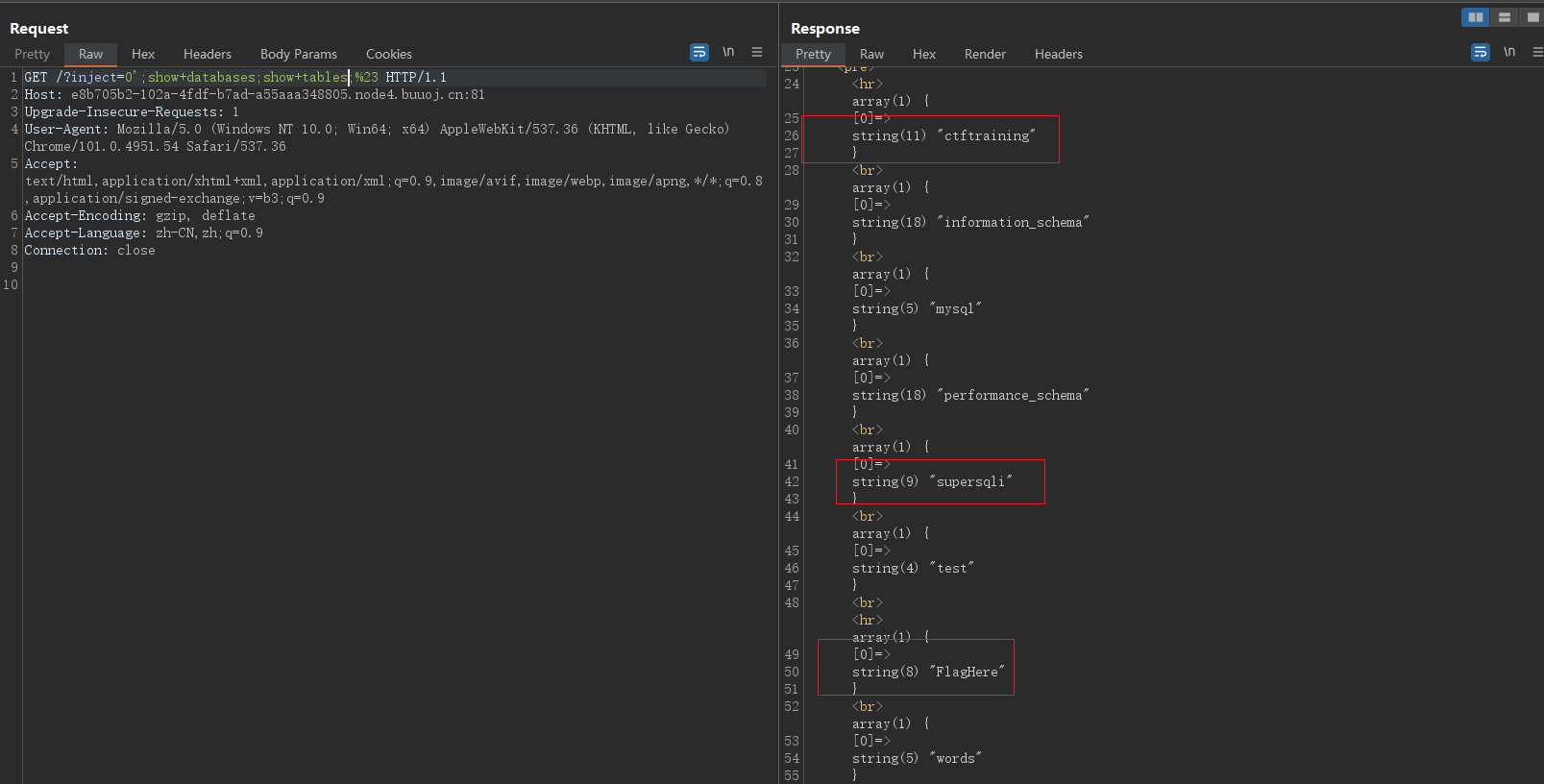Click the GET /?inject= request line
Screen dimensions: 1544x784
[235, 77]
